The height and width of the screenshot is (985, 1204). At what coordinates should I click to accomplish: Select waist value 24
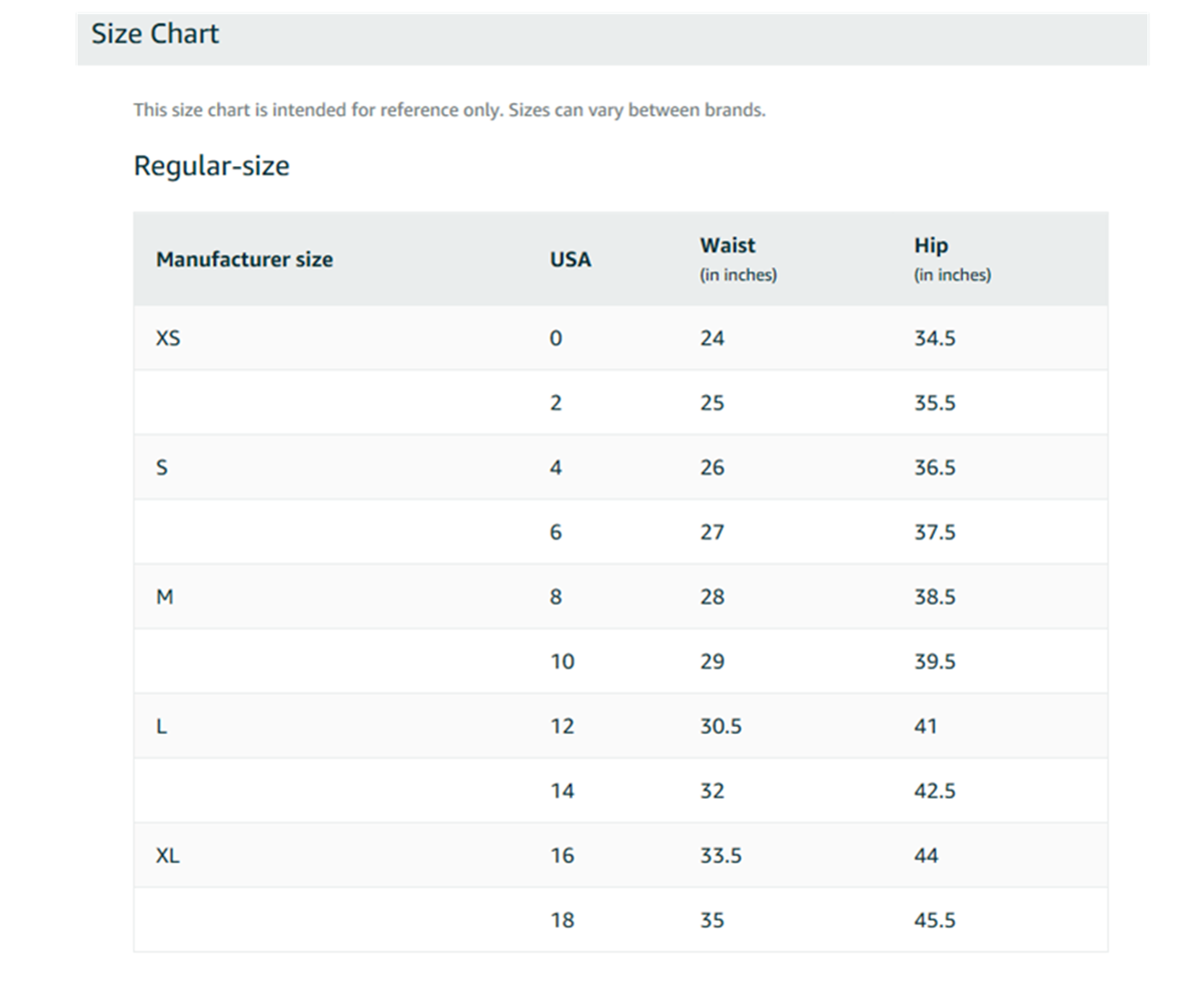[x=712, y=338]
